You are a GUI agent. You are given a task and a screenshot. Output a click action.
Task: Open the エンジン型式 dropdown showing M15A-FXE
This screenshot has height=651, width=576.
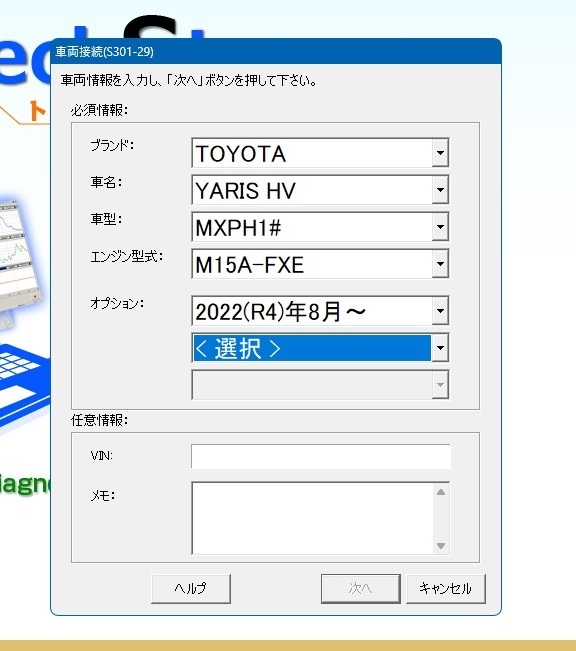pyautogui.click(x=320, y=264)
